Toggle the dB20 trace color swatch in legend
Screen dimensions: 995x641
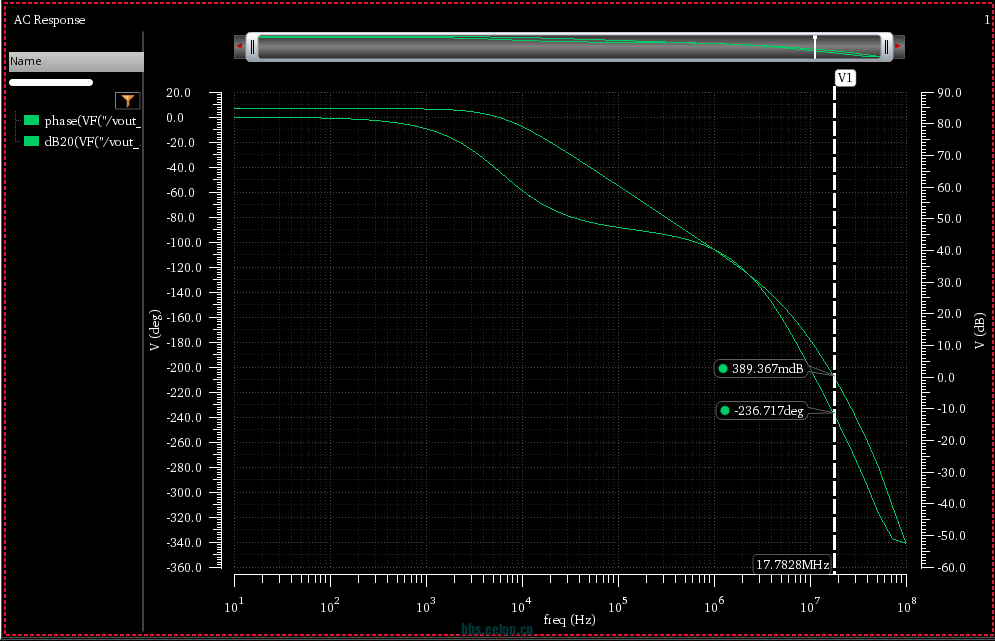(31, 141)
